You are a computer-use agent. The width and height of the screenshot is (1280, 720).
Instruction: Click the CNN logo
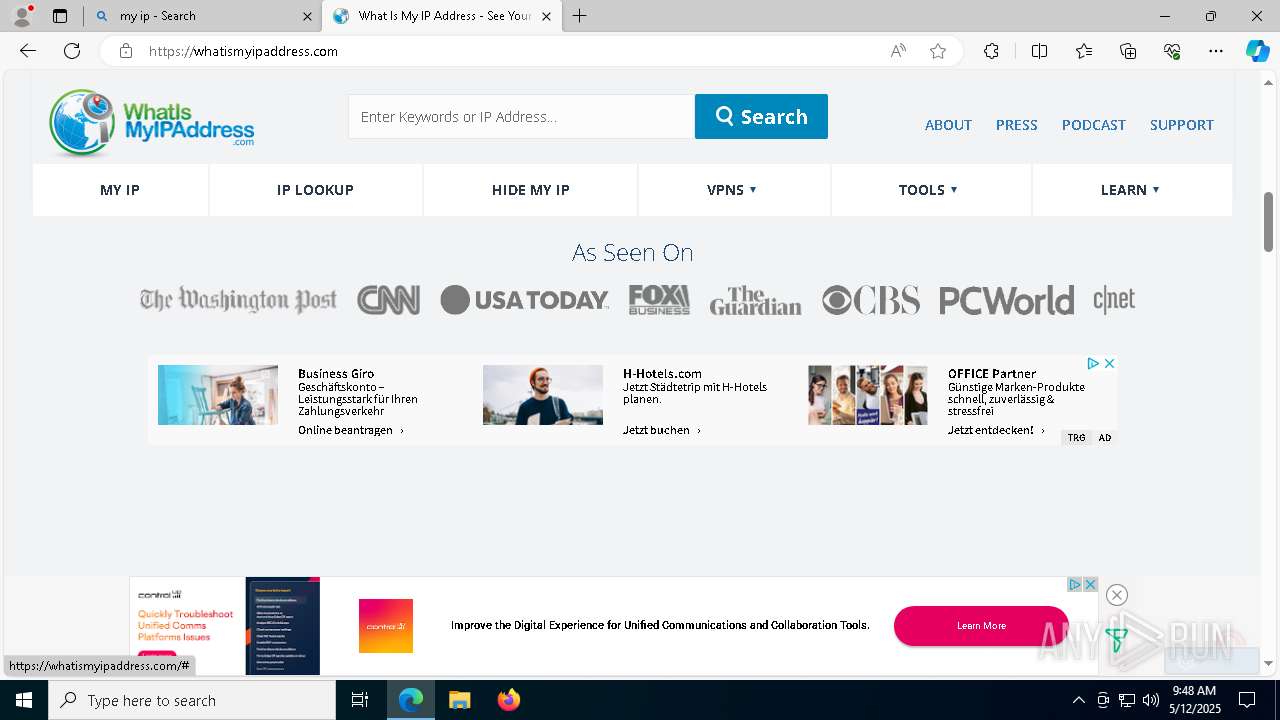coord(388,300)
